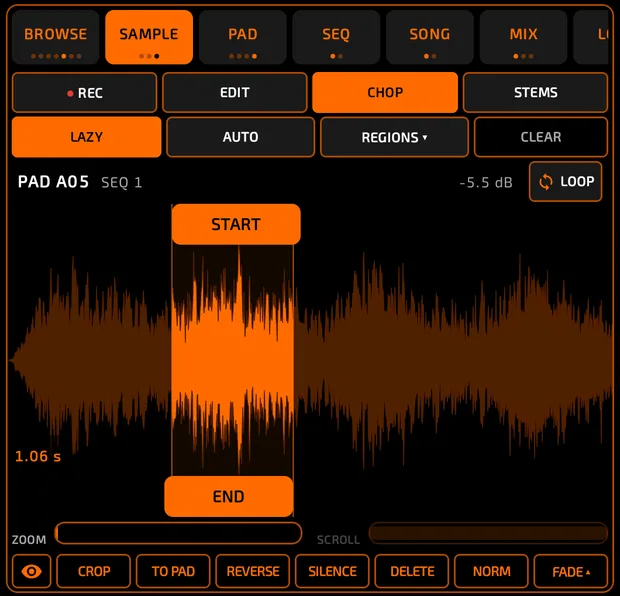This screenshot has height=596, width=620.
Task: Select the CHOP mode
Action: pyautogui.click(x=385, y=93)
